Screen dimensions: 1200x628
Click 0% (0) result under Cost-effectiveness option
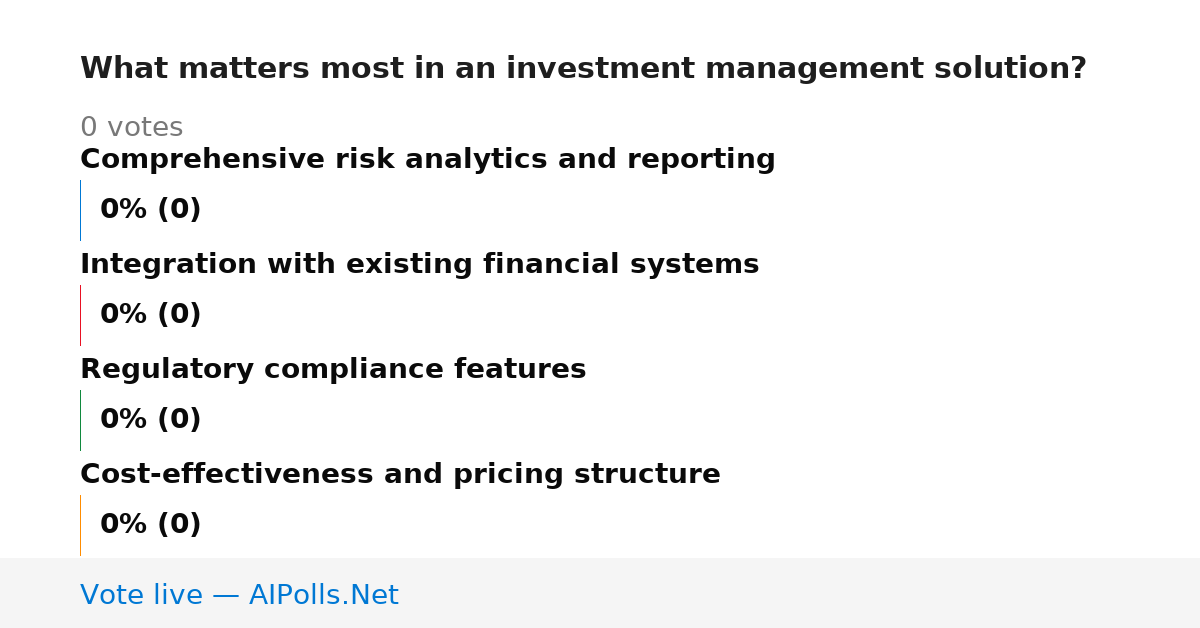[151, 525]
